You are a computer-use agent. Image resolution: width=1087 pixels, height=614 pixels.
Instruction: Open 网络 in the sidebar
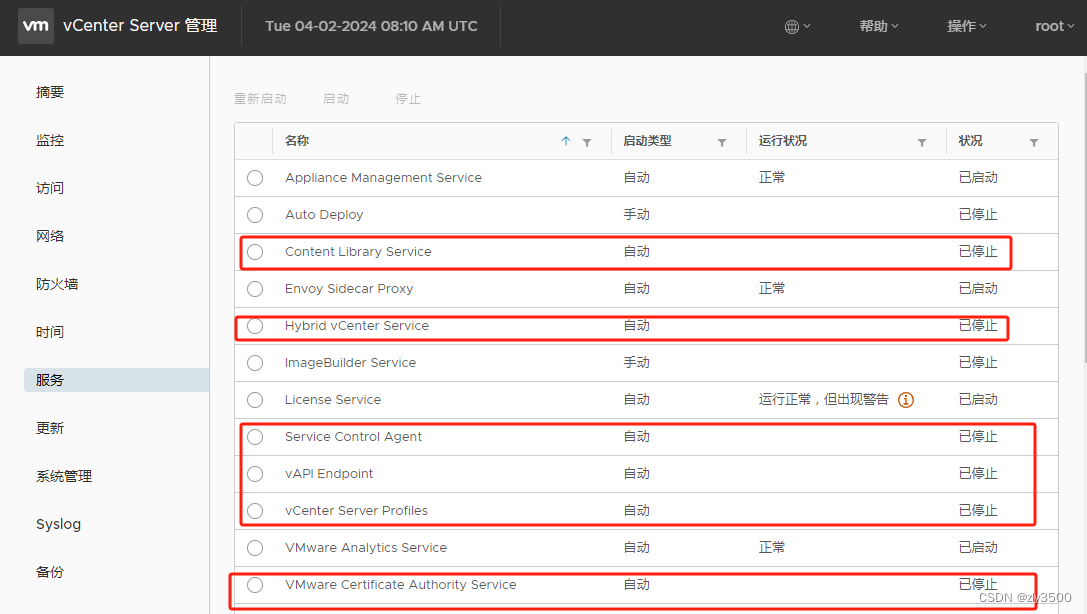coord(50,236)
